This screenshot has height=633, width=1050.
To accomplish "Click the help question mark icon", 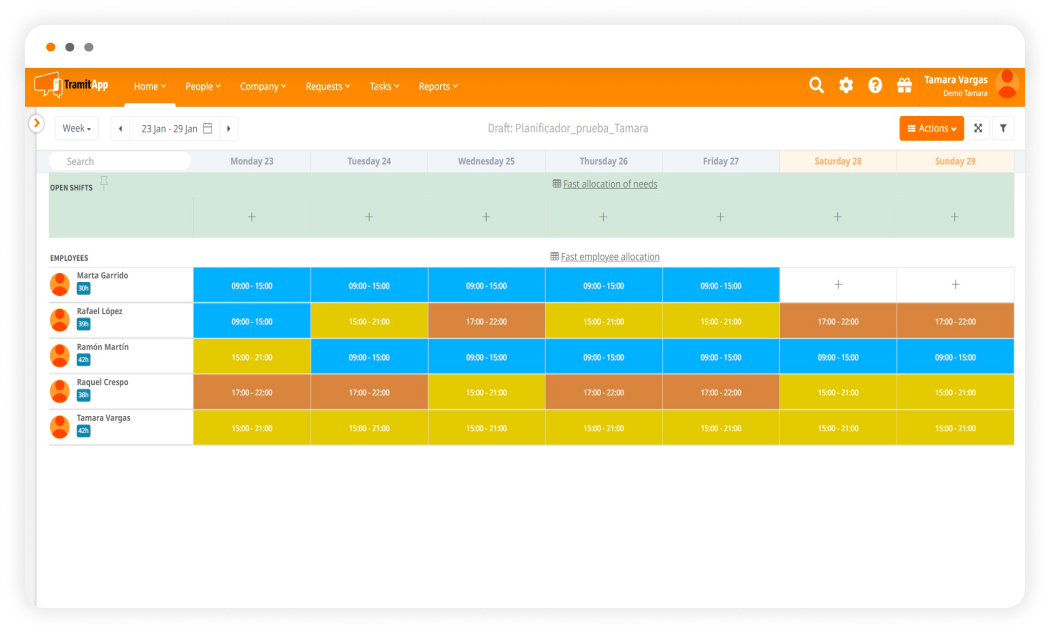I will coord(875,86).
